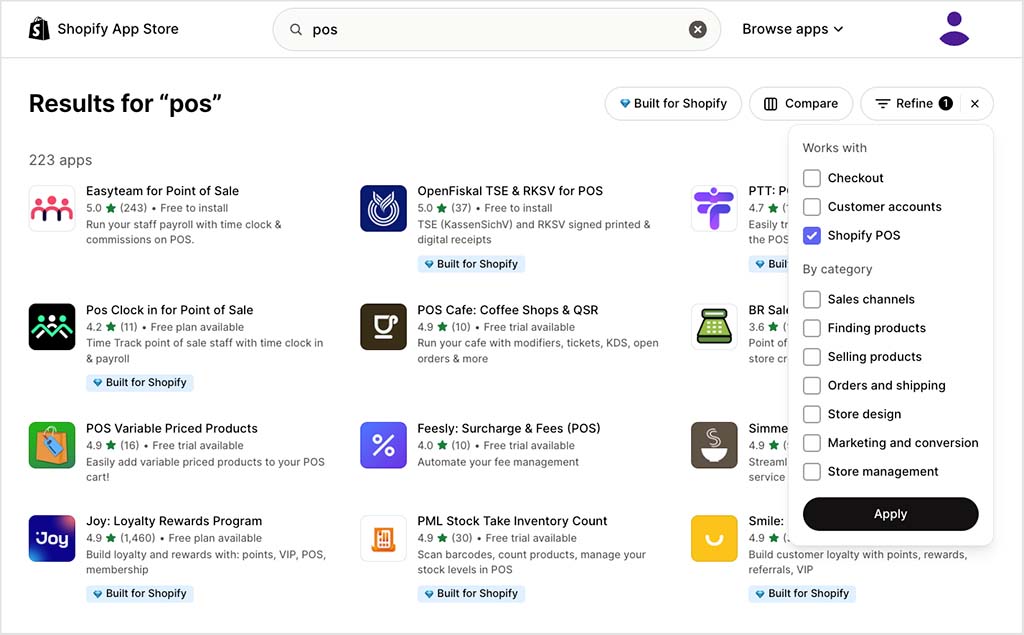
Task: Open Easyteam for Point of Sale title
Action: click(163, 191)
